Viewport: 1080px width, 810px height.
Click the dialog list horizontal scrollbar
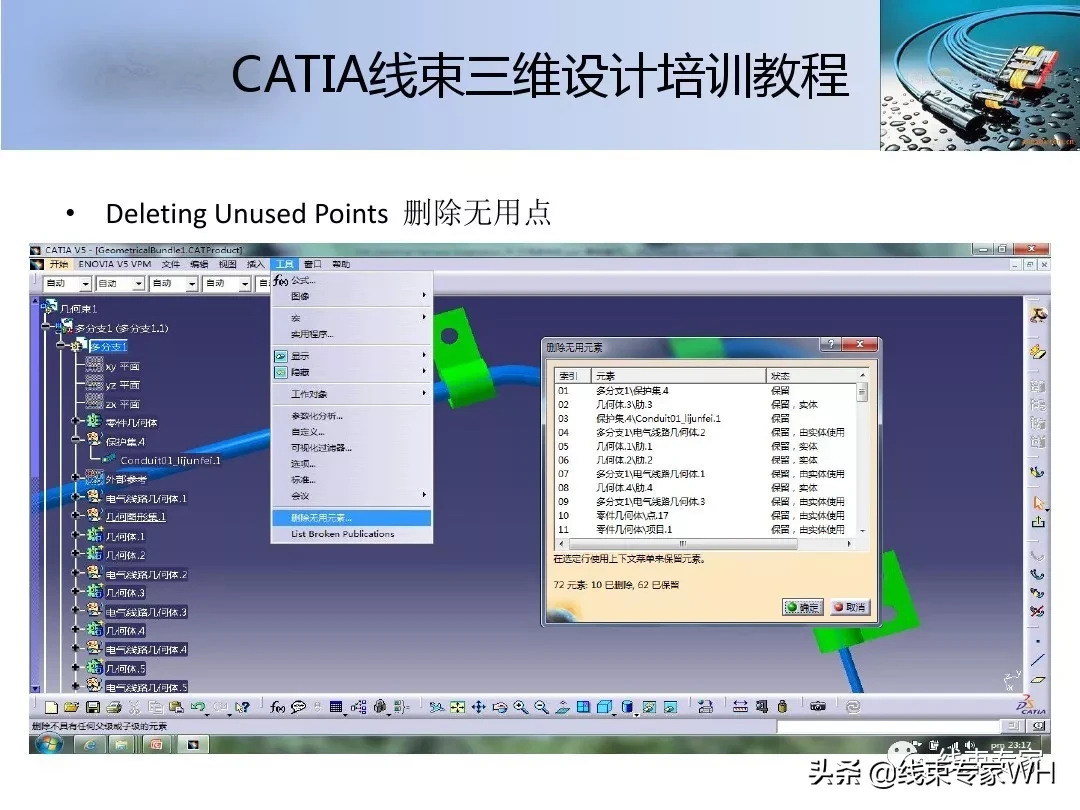(x=705, y=544)
